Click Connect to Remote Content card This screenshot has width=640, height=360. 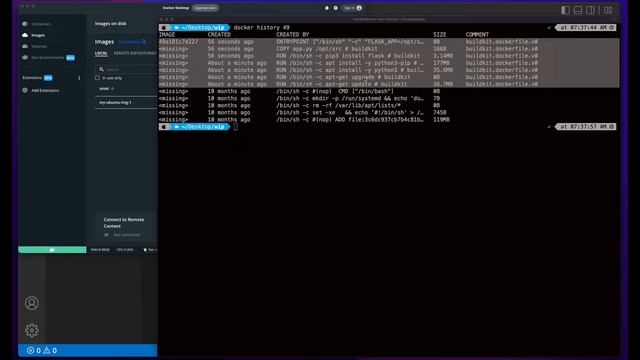pyautogui.click(x=127, y=227)
